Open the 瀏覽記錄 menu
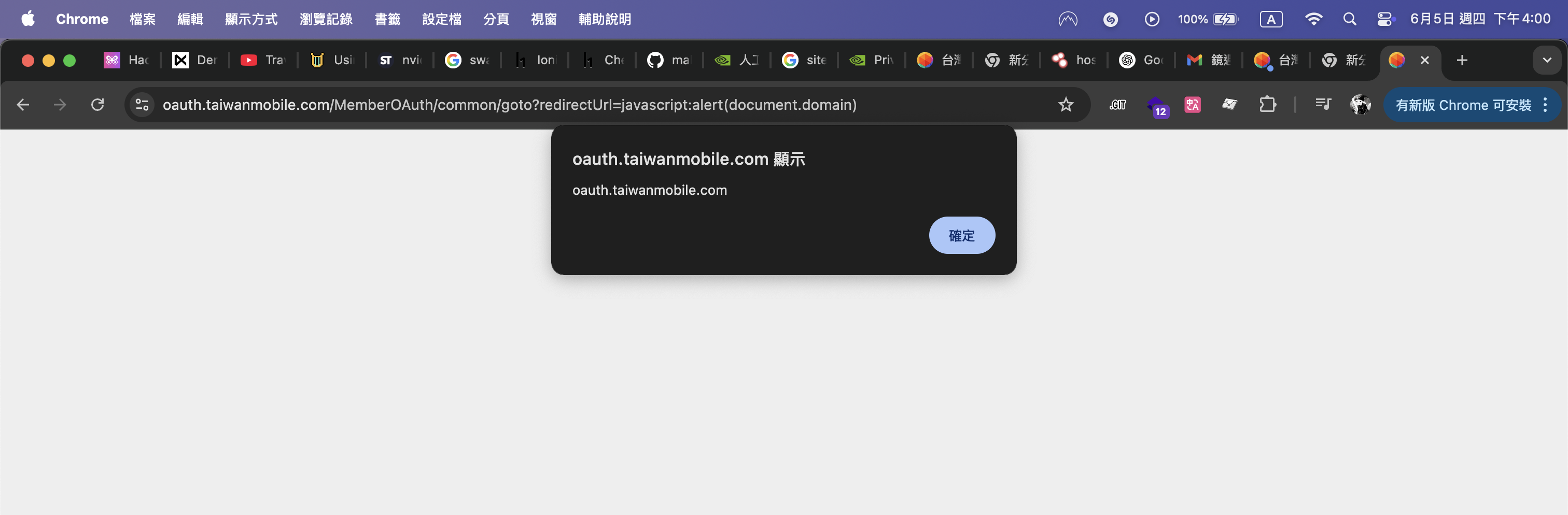The image size is (1568, 515). tap(326, 19)
